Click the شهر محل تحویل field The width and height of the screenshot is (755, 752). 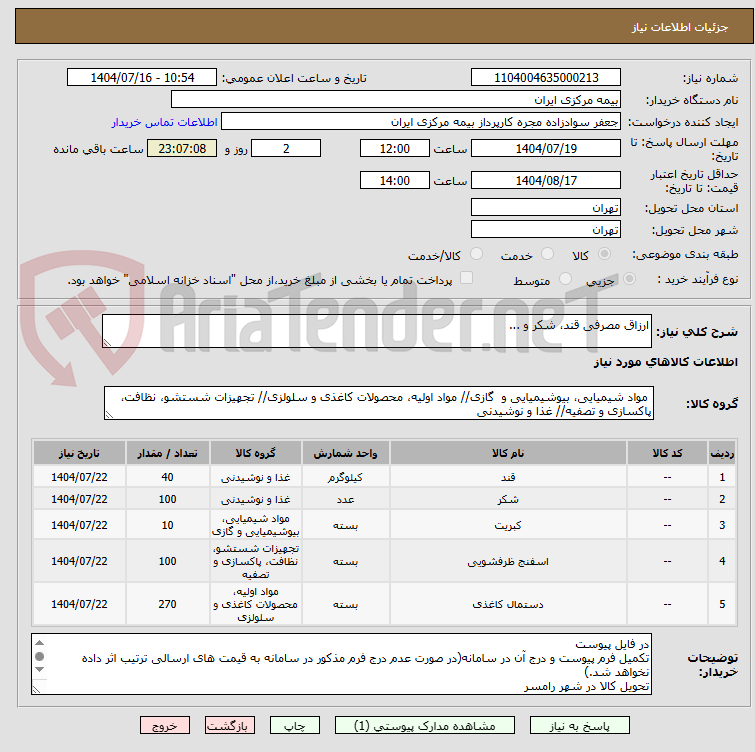click(546, 229)
